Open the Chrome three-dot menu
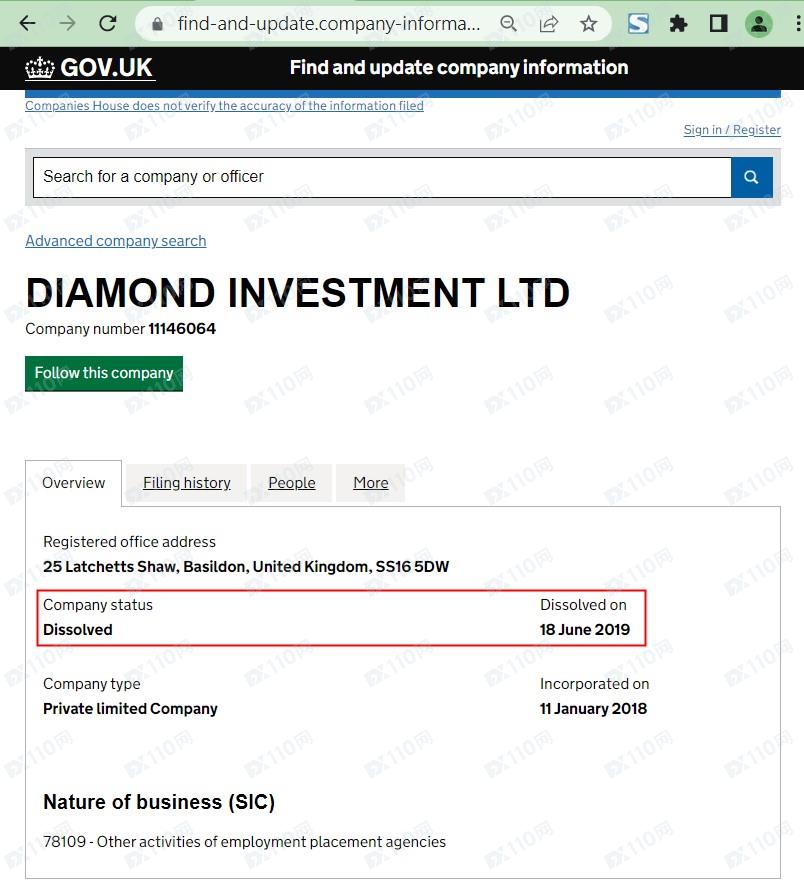The image size is (804, 885). point(796,23)
